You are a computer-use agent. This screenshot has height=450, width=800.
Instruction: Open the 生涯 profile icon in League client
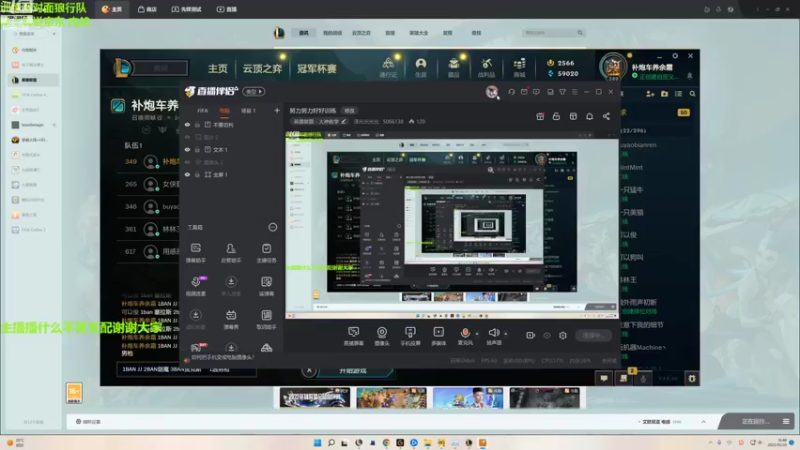(x=420, y=67)
